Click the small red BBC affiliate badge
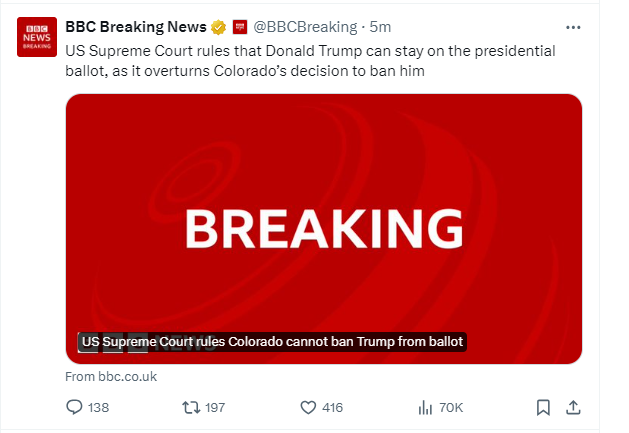 pos(240,26)
